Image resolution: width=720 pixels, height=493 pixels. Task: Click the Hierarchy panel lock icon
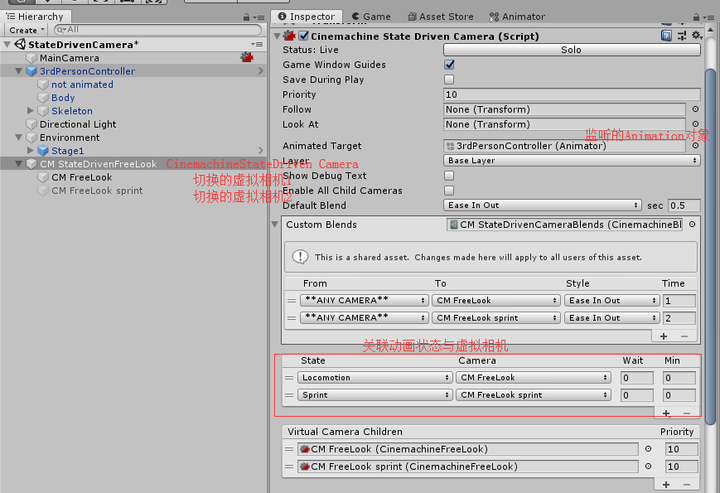coord(247,17)
